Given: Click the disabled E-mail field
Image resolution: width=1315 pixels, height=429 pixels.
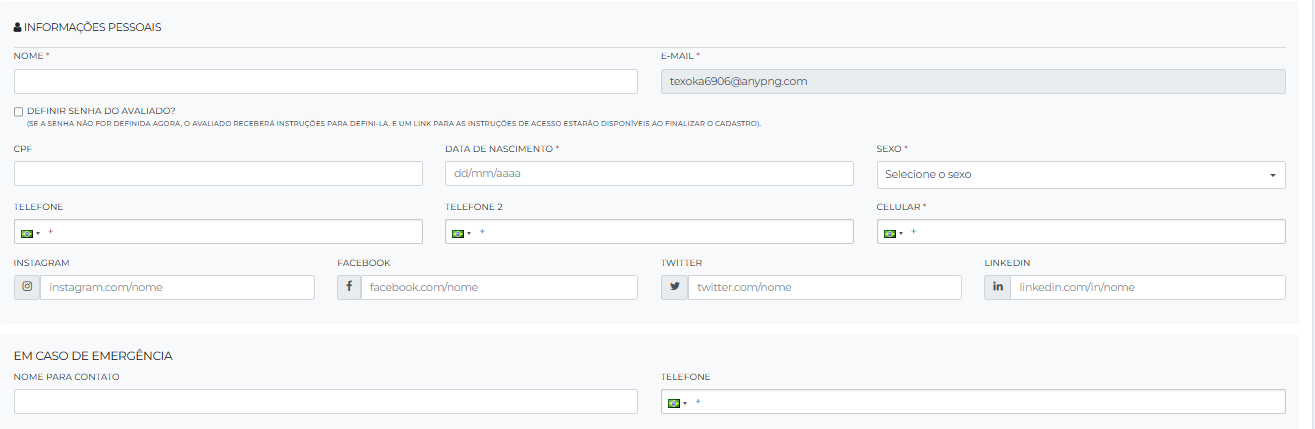Looking at the screenshot, I should (972, 82).
